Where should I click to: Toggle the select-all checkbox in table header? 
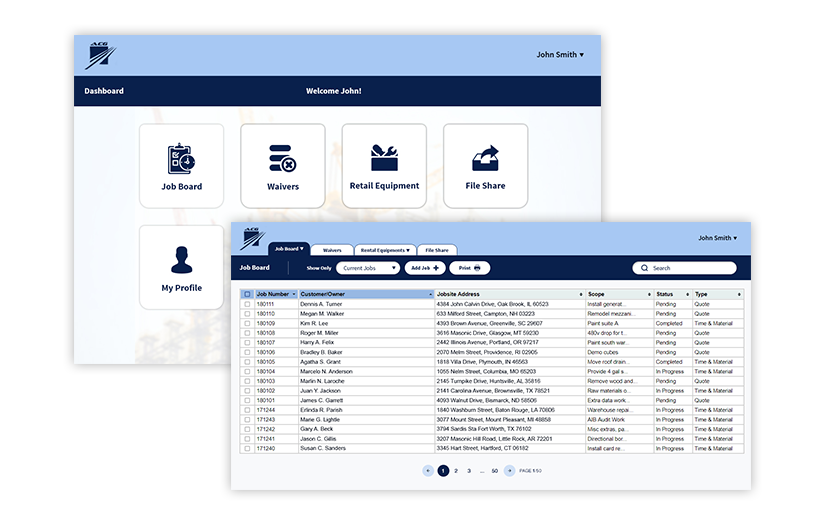(x=248, y=295)
